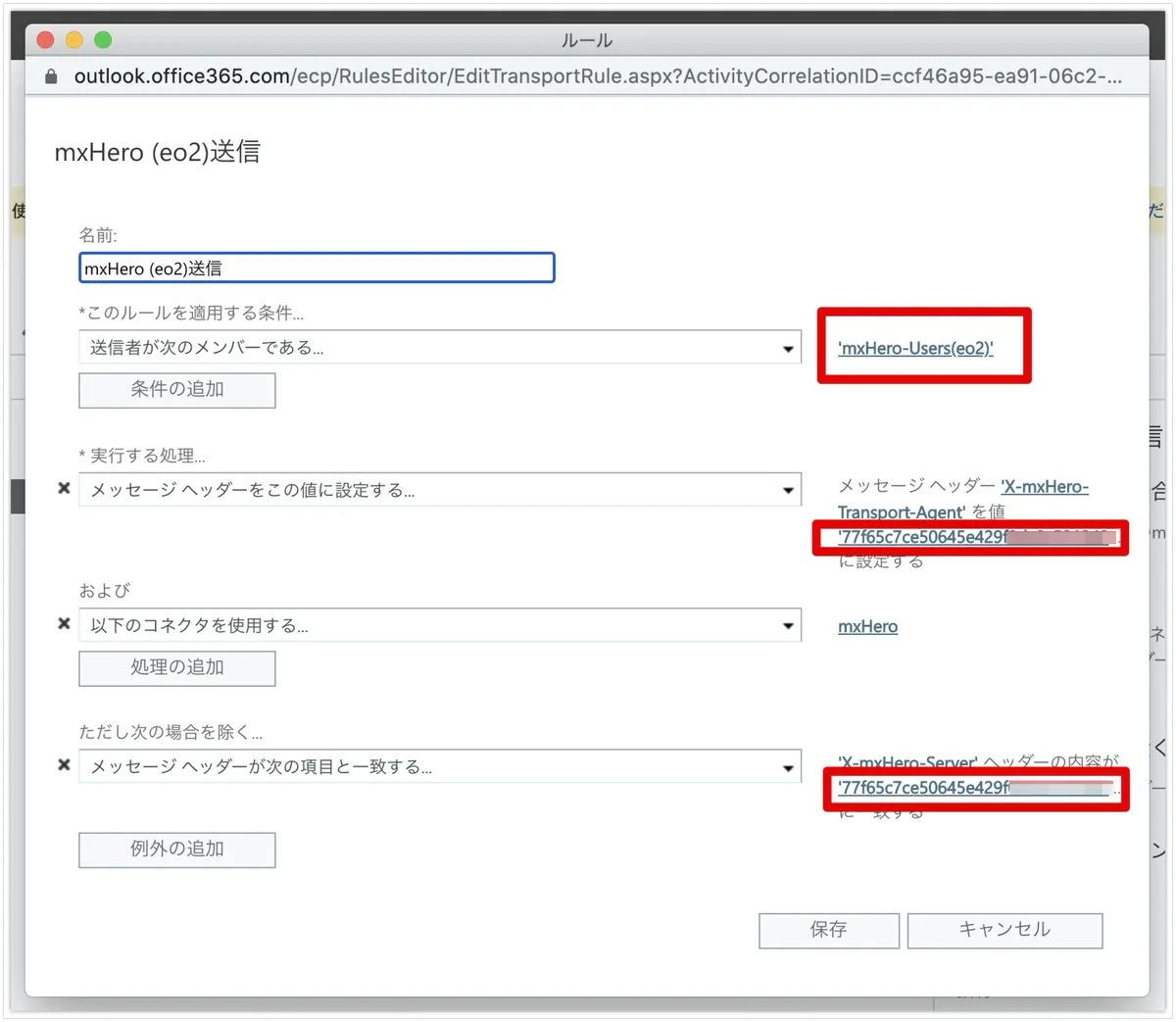Open the mxHero connector link
Screen dimensions: 1176x1022
(x=867, y=626)
